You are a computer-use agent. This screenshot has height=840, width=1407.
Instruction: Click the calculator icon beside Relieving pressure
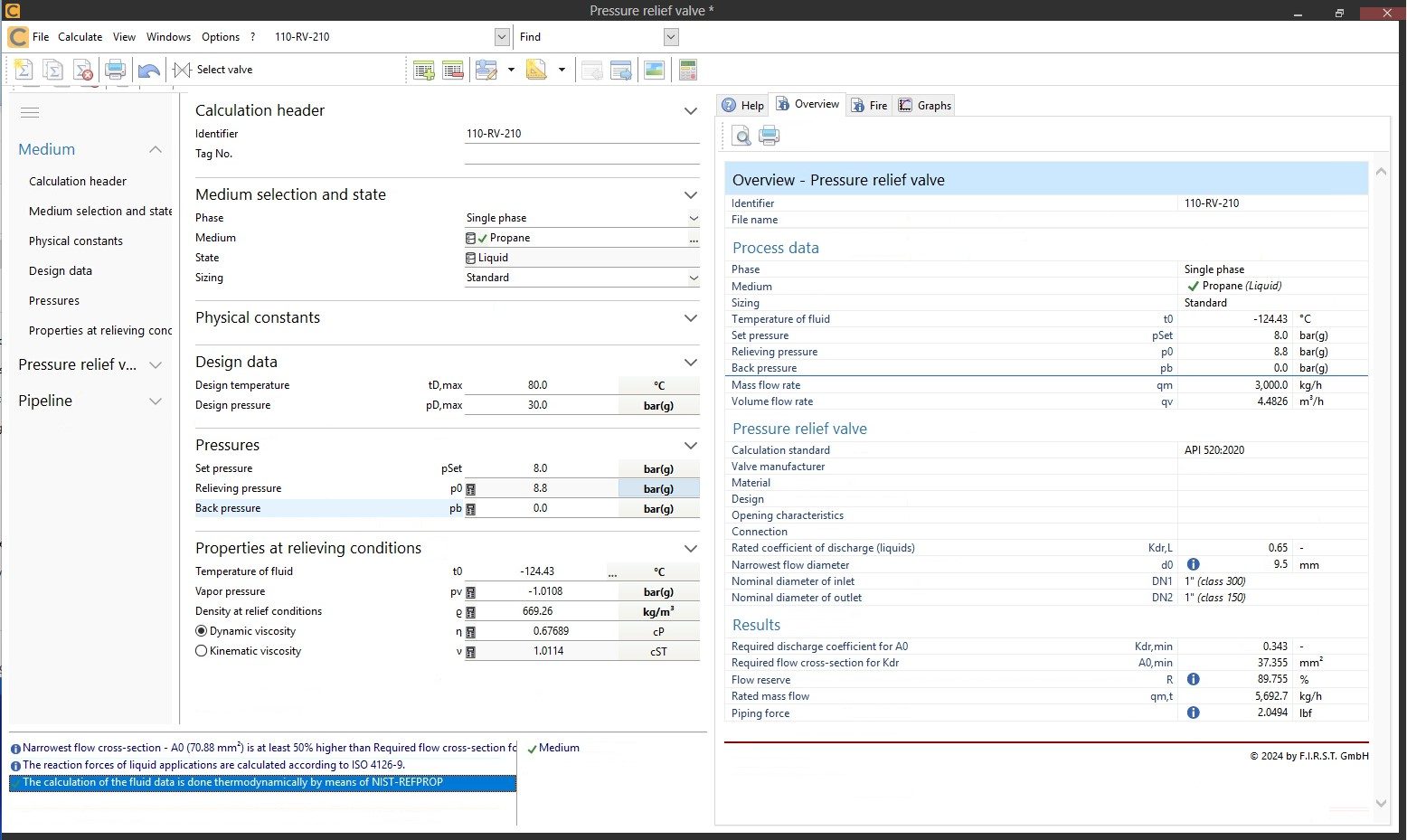[470, 489]
